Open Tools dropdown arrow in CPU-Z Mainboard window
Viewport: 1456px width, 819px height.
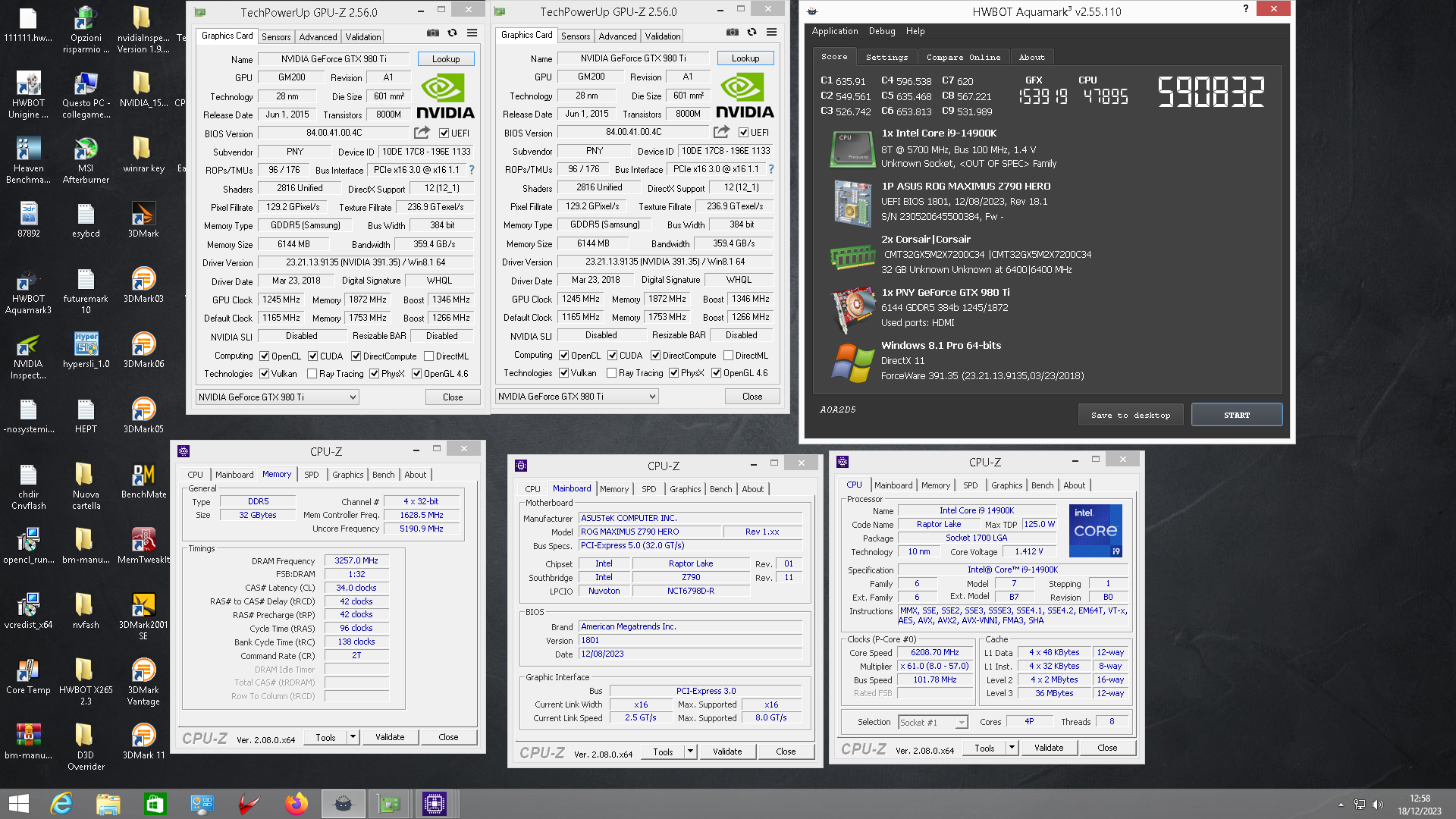point(690,752)
